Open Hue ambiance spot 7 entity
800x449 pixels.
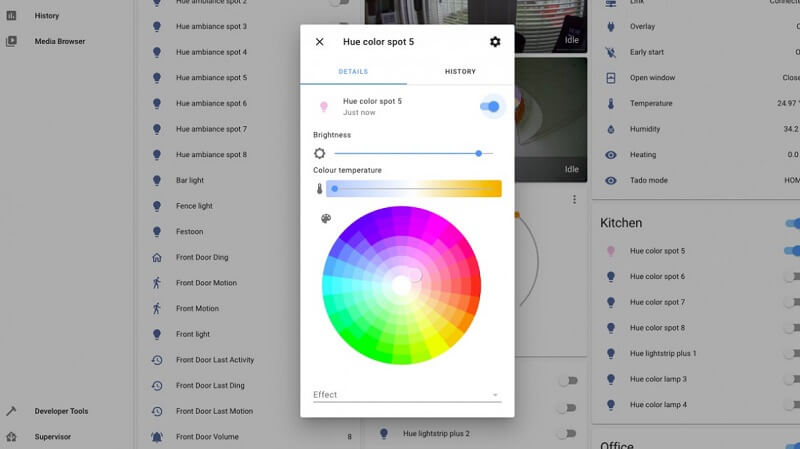click(211, 129)
